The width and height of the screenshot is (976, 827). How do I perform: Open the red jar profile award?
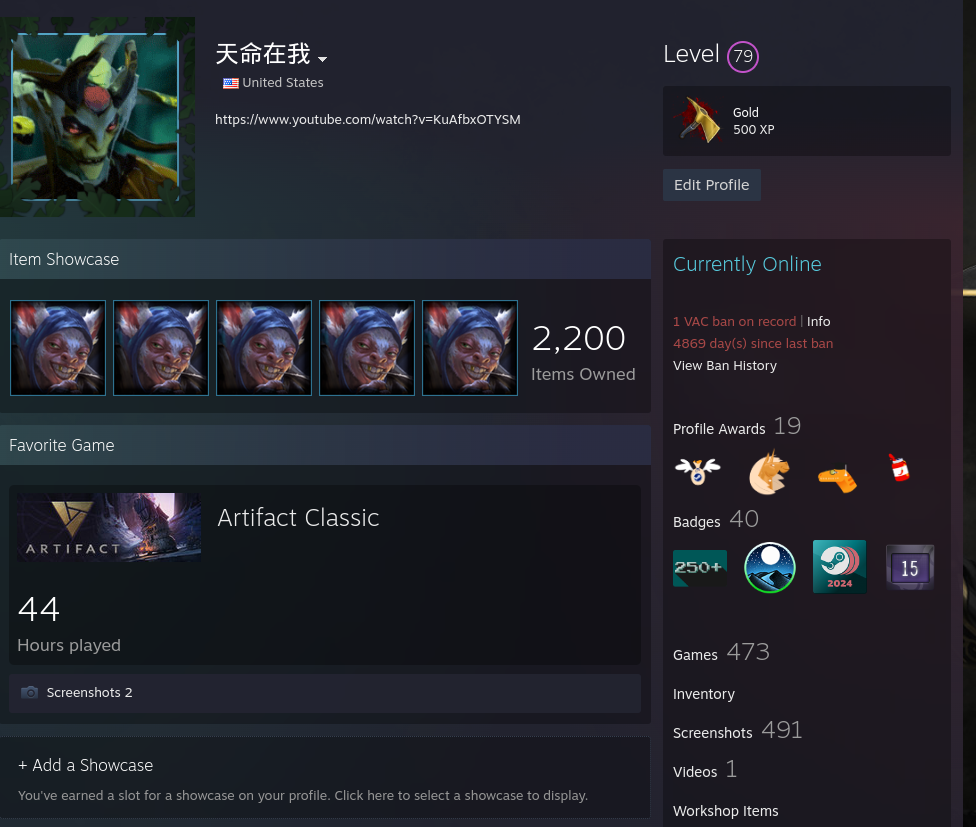[899, 468]
